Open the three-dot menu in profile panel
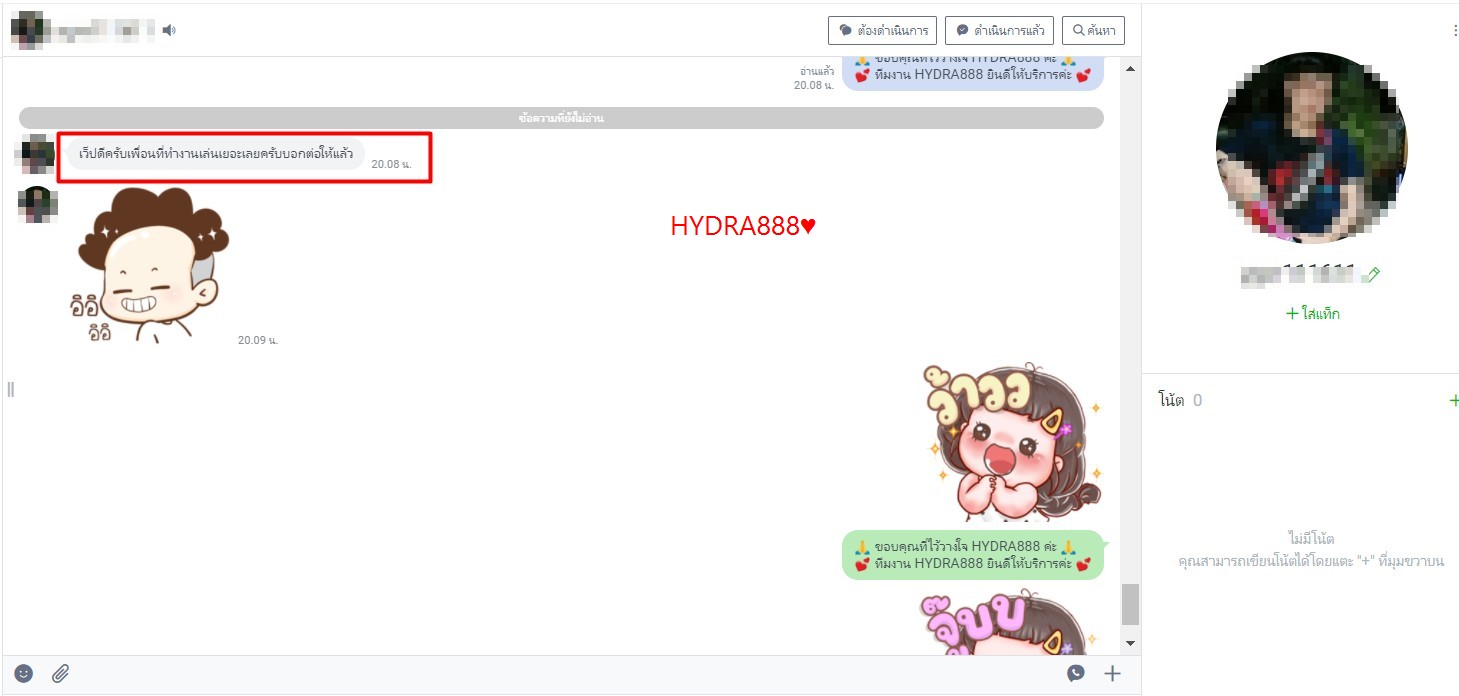This screenshot has height=696, width=1459. (1454, 31)
